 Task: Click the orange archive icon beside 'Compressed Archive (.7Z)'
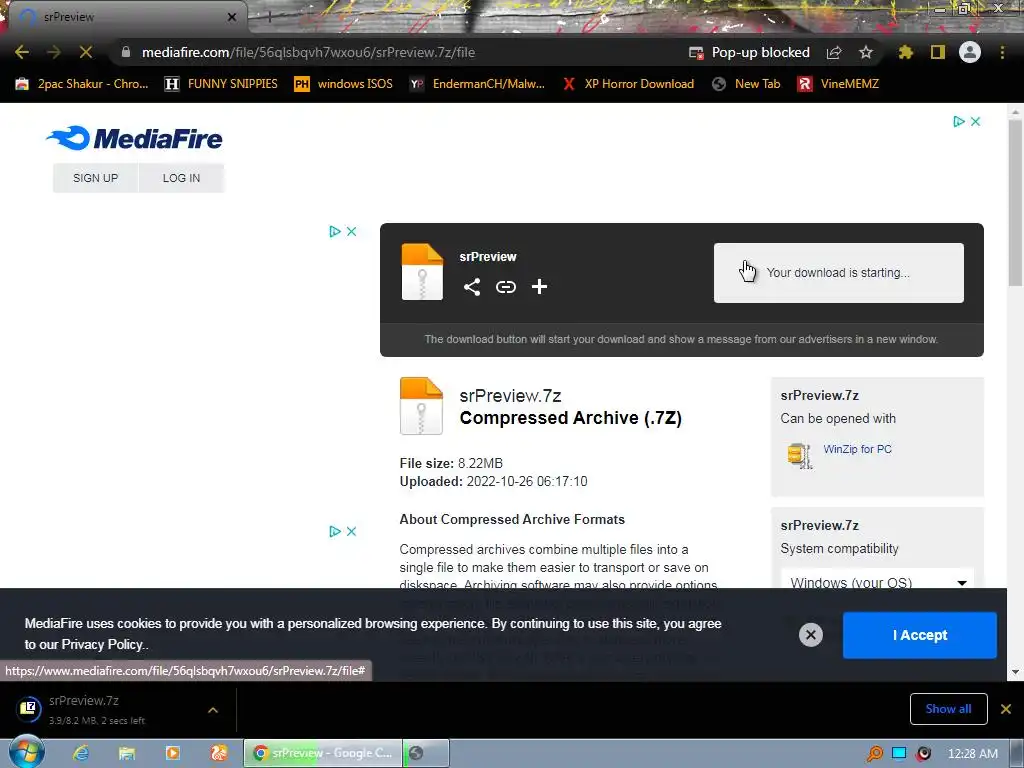tap(421, 406)
